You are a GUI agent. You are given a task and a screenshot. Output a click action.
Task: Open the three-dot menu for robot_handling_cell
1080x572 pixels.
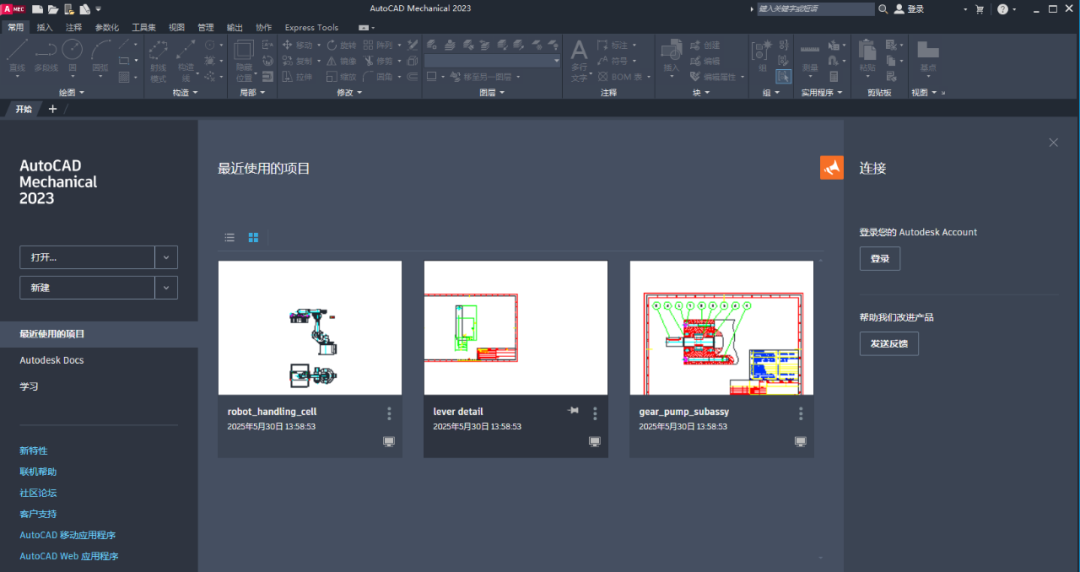coord(389,413)
